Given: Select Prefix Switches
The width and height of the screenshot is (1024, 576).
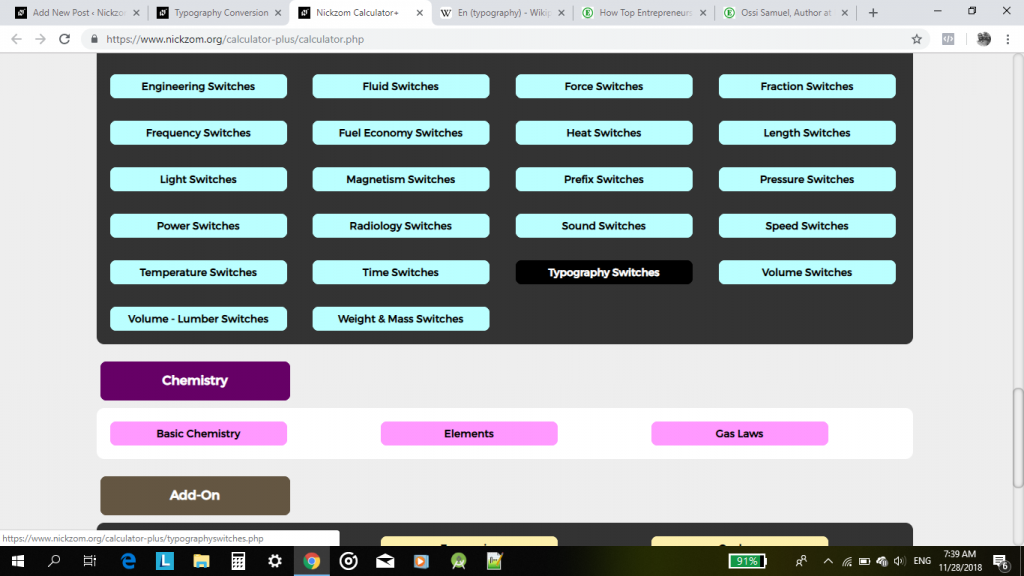Looking at the screenshot, I should pos(603,179).
